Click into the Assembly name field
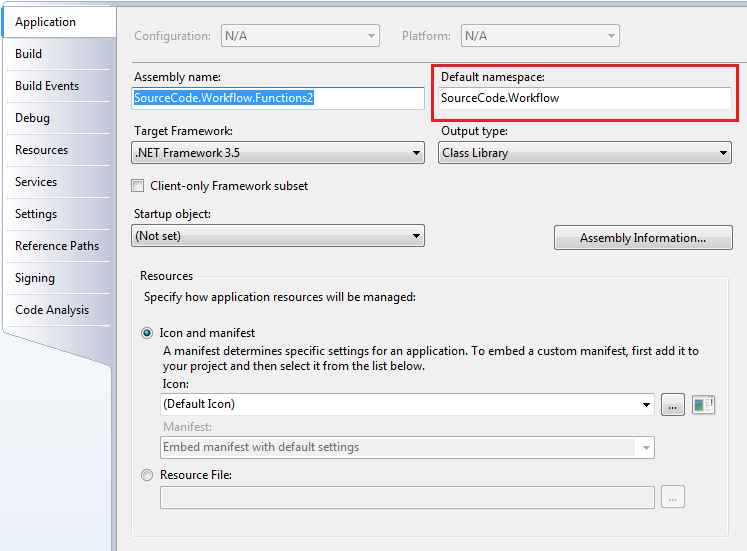This screenshot has width=747, height=551. [x=278, y=98]
